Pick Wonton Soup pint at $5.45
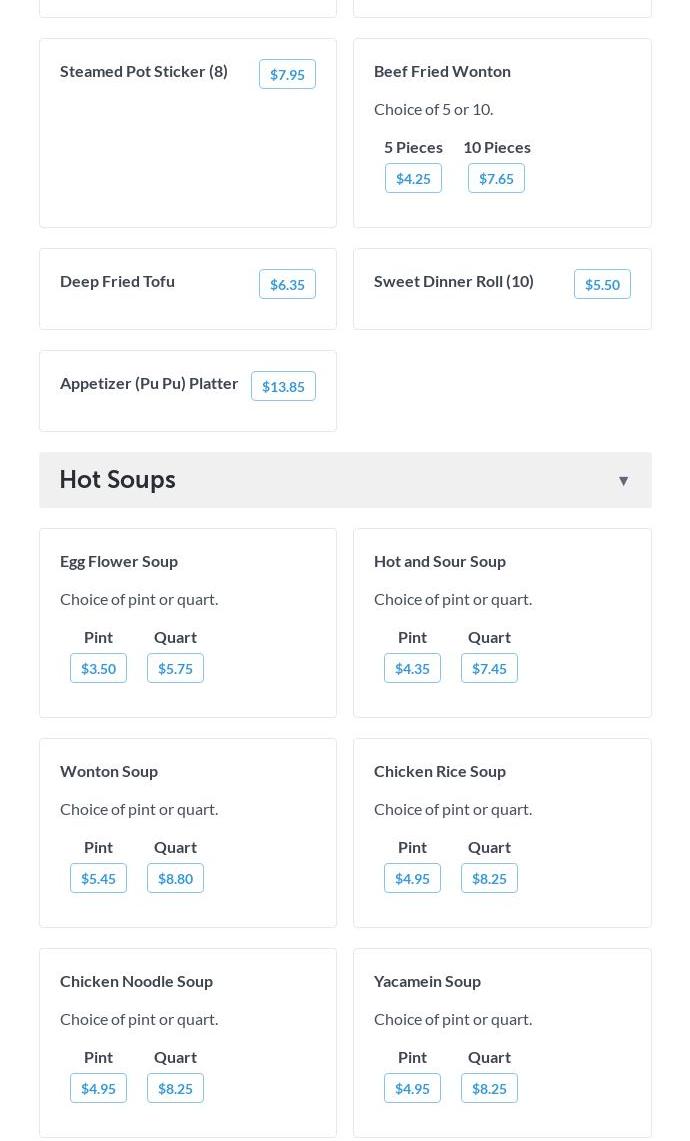This screenshot has height=1141, width=690. click(x=98, y=878)
